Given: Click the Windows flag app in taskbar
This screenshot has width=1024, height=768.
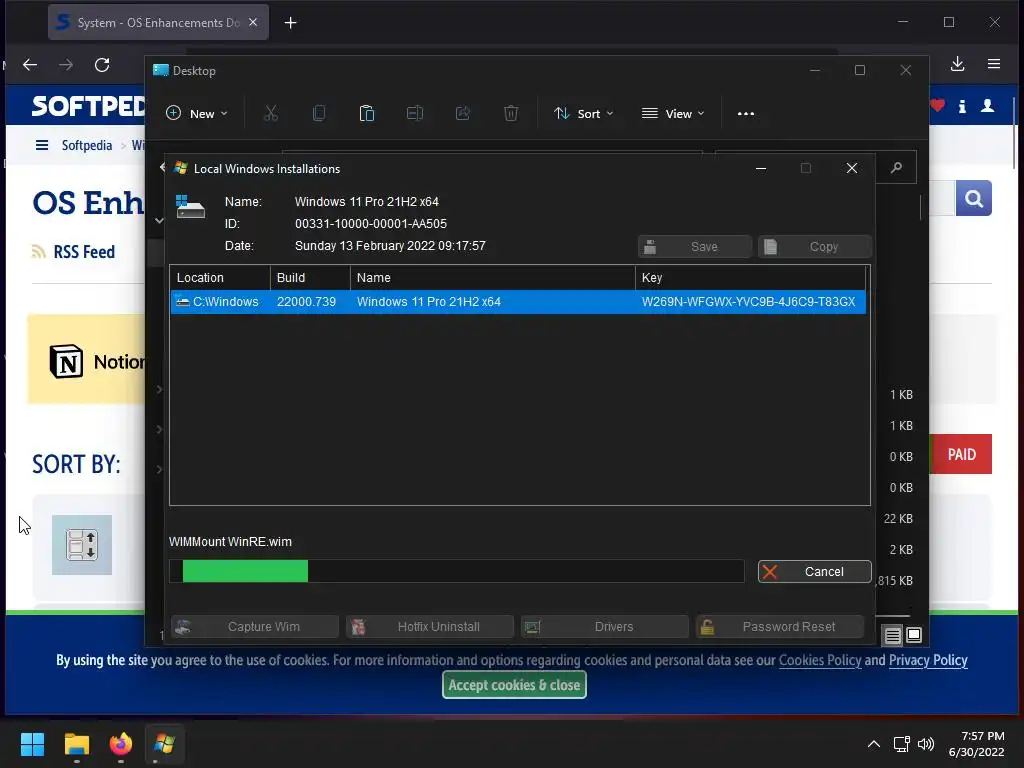Looking at the screenshot, I should pos(164,744).
